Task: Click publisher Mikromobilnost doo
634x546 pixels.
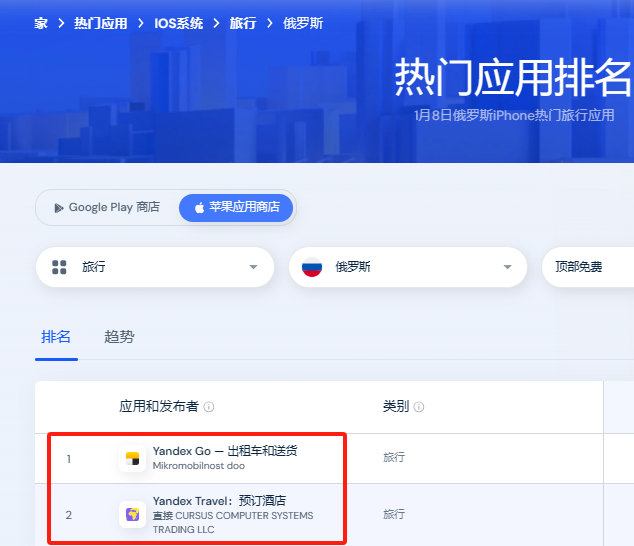Action: coord(199,466)
